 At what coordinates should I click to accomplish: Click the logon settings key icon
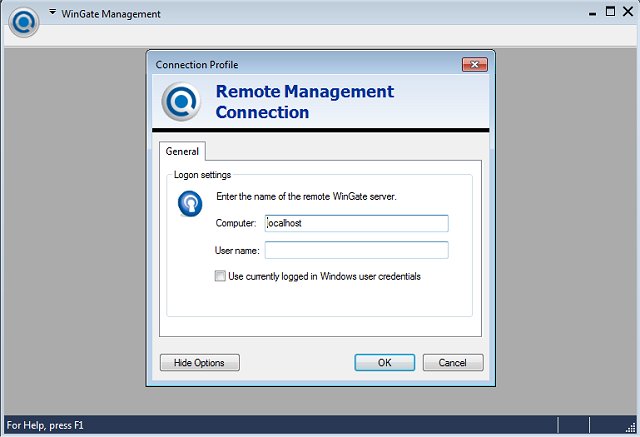tap(189, 204)
